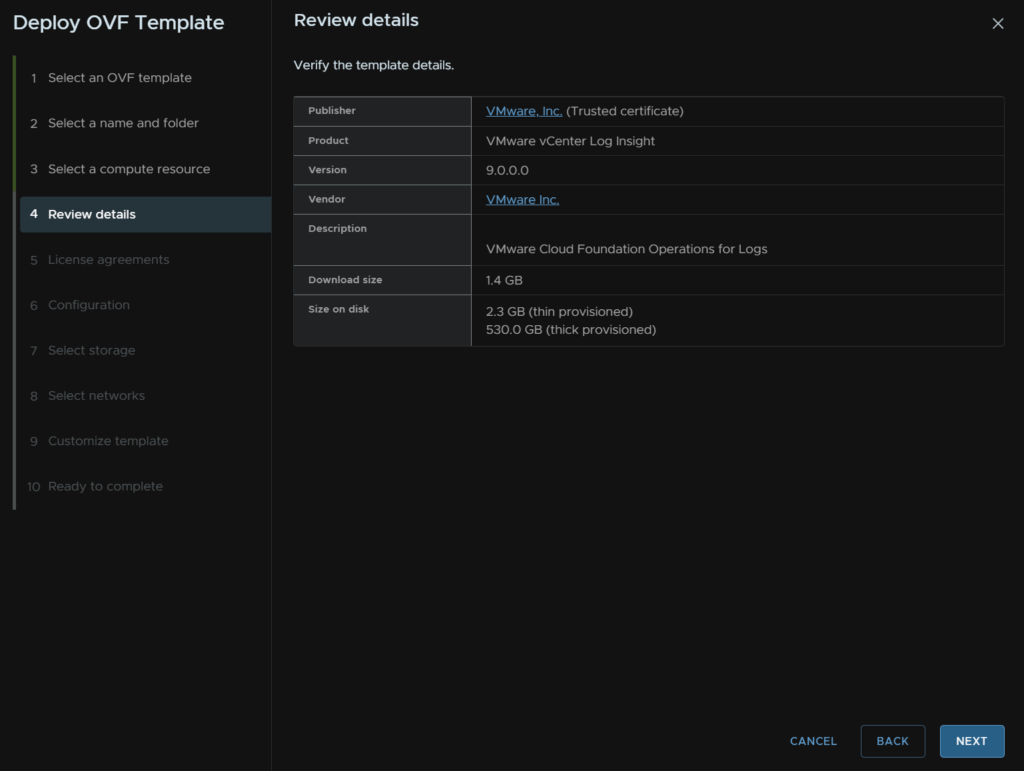Click the Cancel button

click(x=813, y=741)
